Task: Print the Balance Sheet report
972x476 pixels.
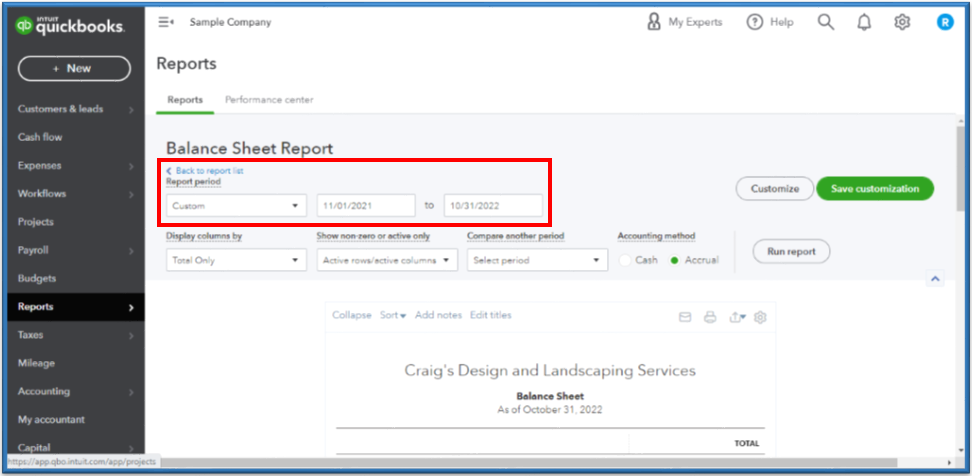Action: pyautogui.click(x=710, y=317)
